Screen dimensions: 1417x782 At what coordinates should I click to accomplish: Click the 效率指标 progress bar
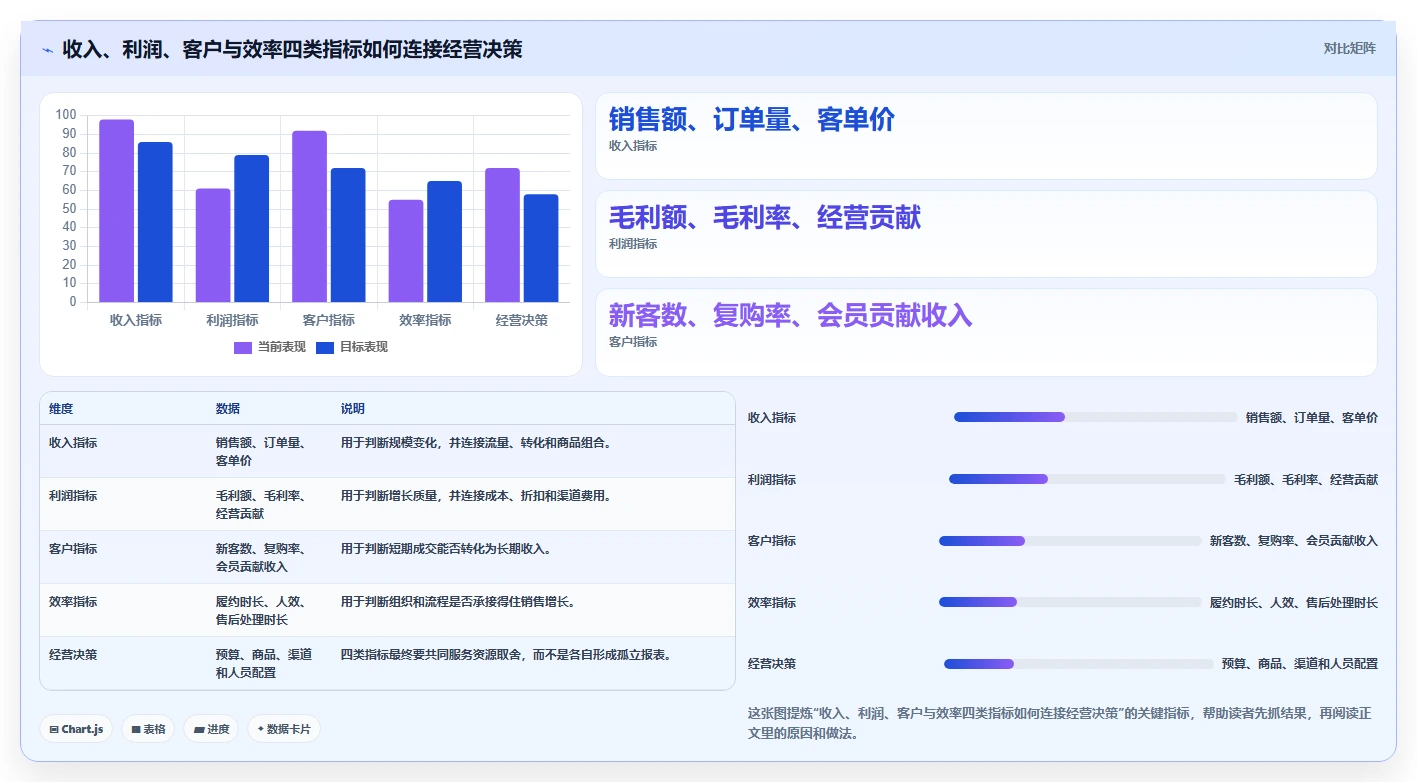(1070, 602)
